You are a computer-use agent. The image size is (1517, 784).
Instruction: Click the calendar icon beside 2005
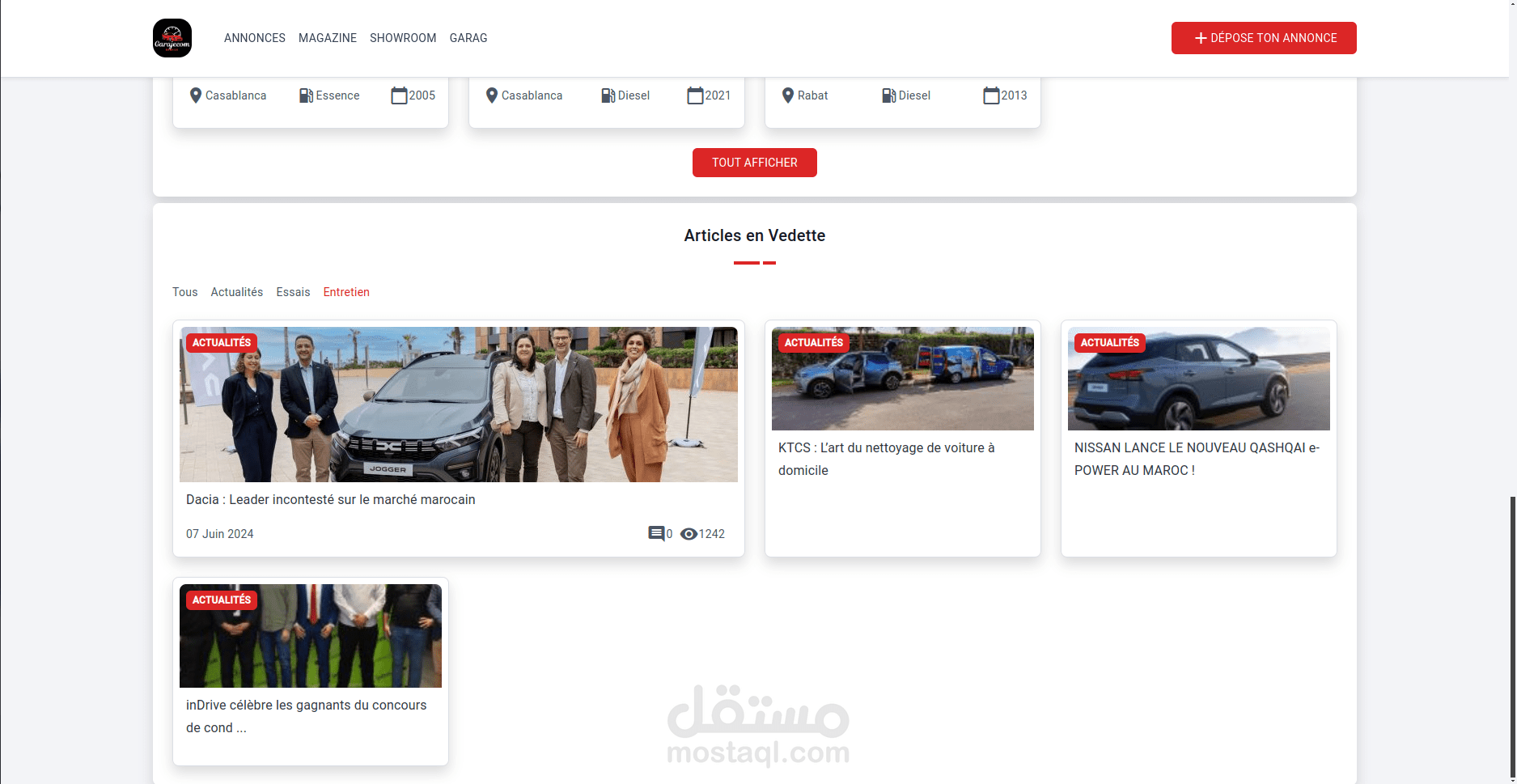[399, 95]
